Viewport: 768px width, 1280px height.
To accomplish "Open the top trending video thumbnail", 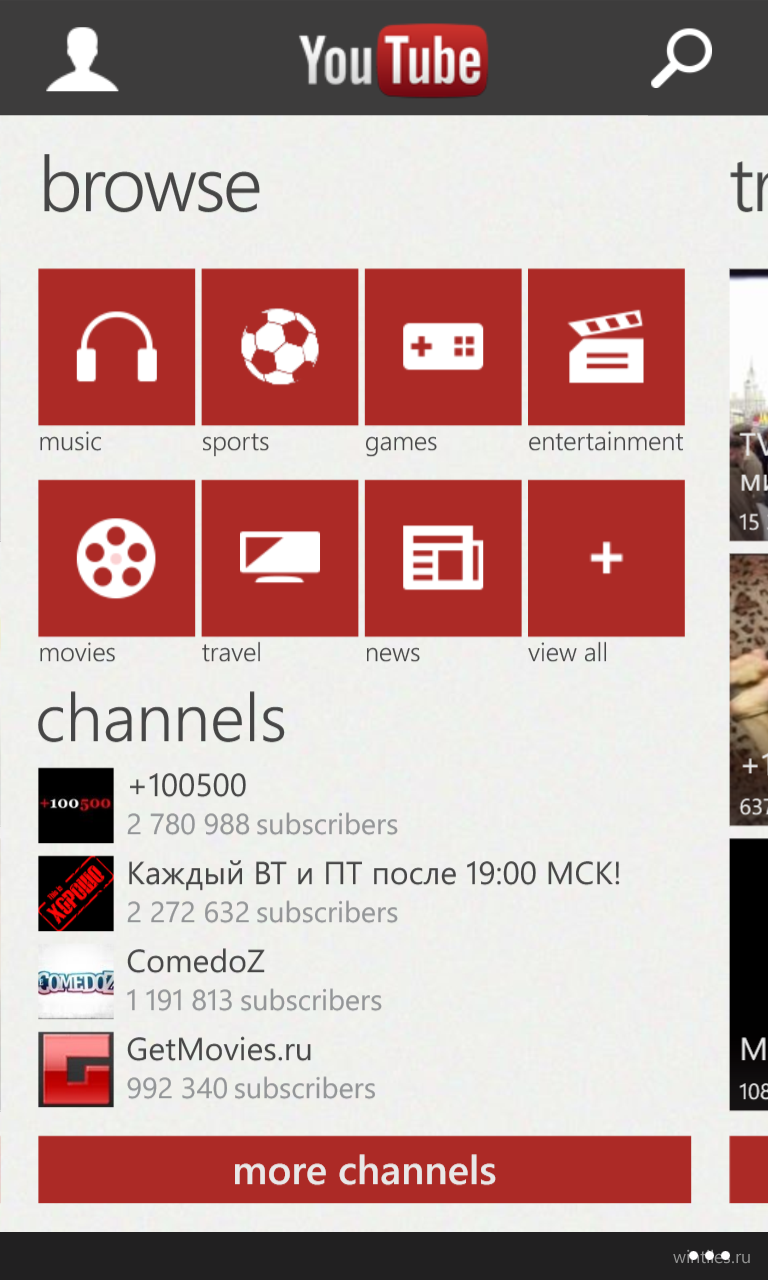I will coord(748,404).
